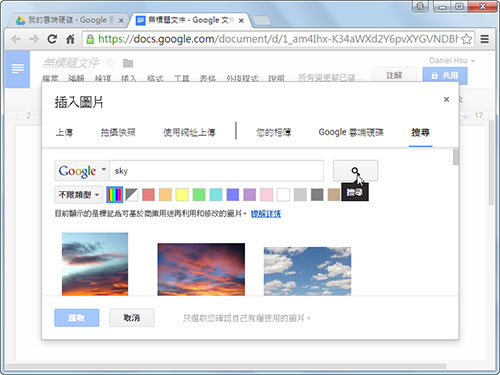Pick the blue-orange sunset sky thumbnail
The width and height of the screenshot is (500, 375).
coord(95,264)
